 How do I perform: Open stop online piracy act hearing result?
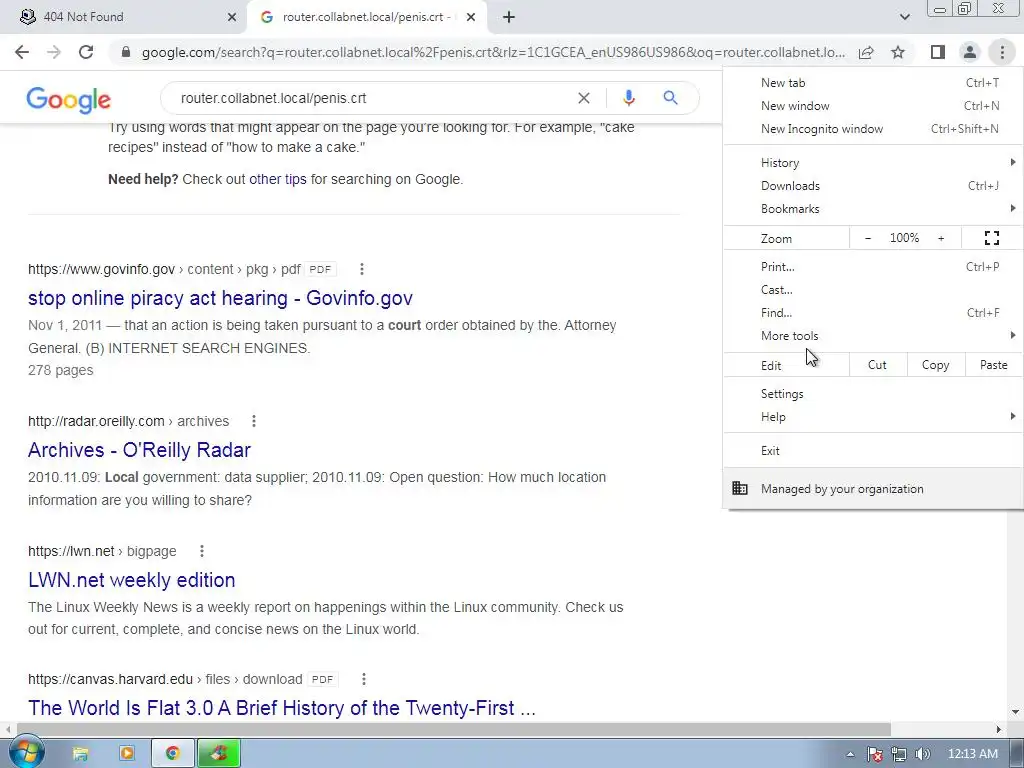pos(220,298)
